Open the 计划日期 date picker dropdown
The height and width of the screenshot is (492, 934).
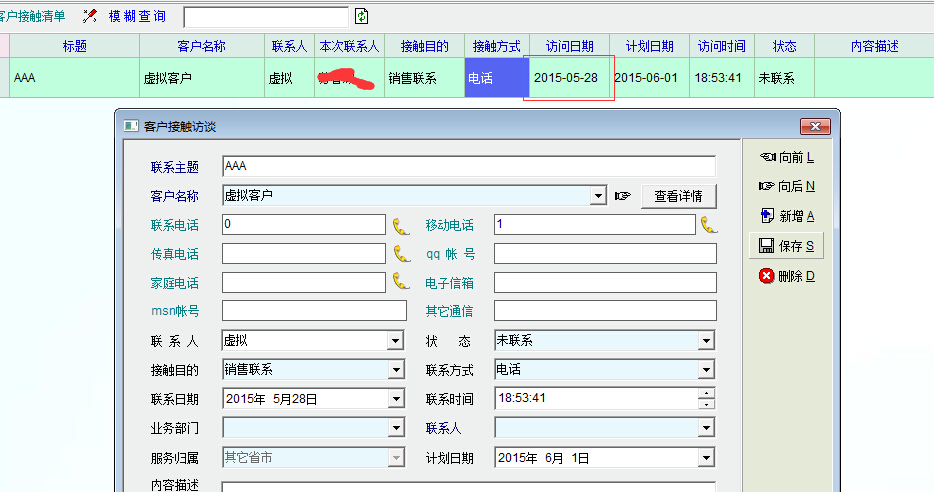click(707, 458)
